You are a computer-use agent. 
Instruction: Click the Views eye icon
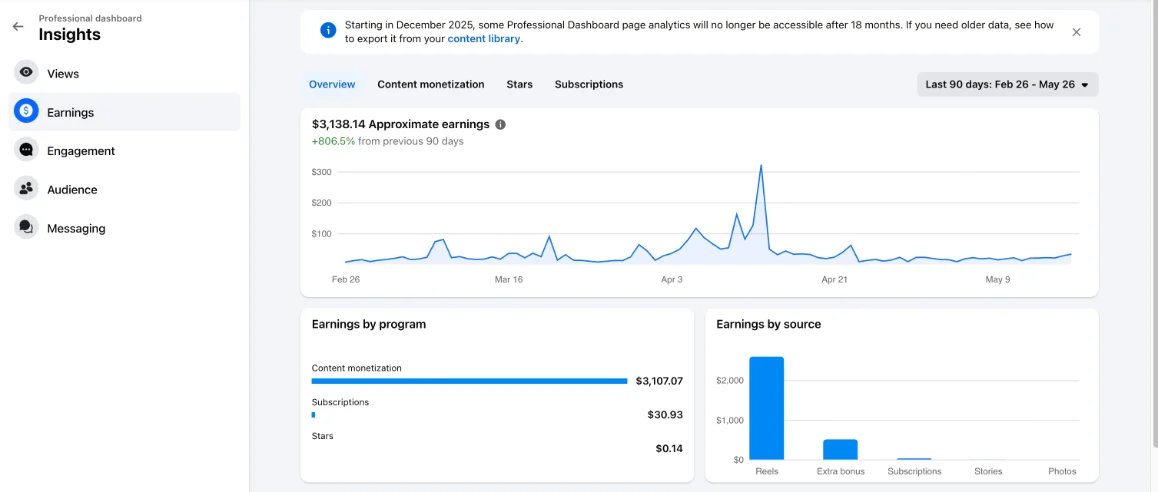[27, 73]
